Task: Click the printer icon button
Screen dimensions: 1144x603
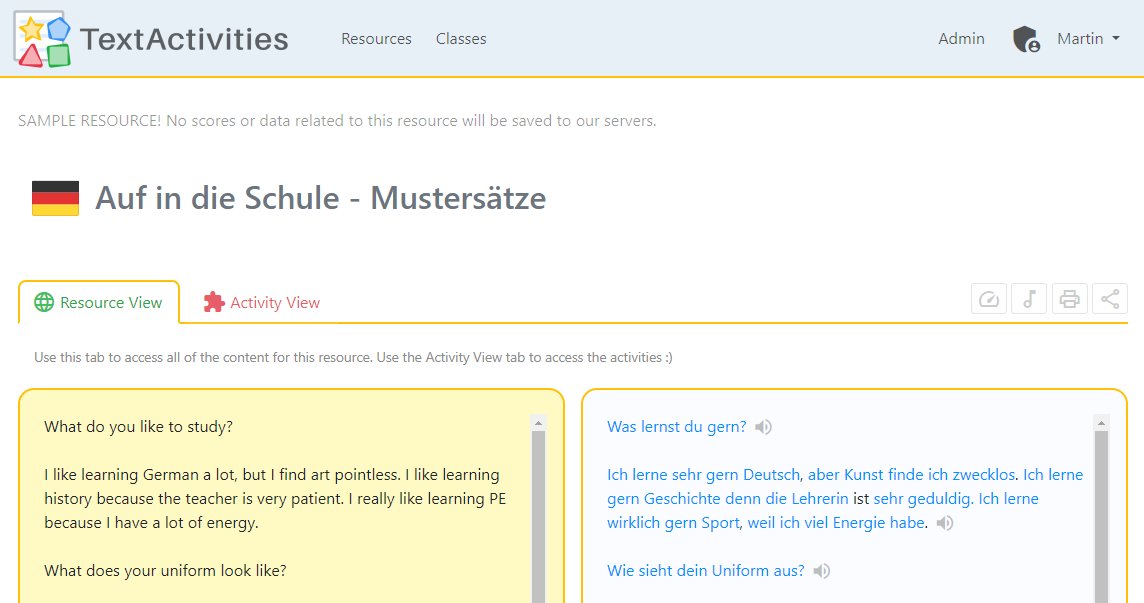Action: coord(1070,299)
